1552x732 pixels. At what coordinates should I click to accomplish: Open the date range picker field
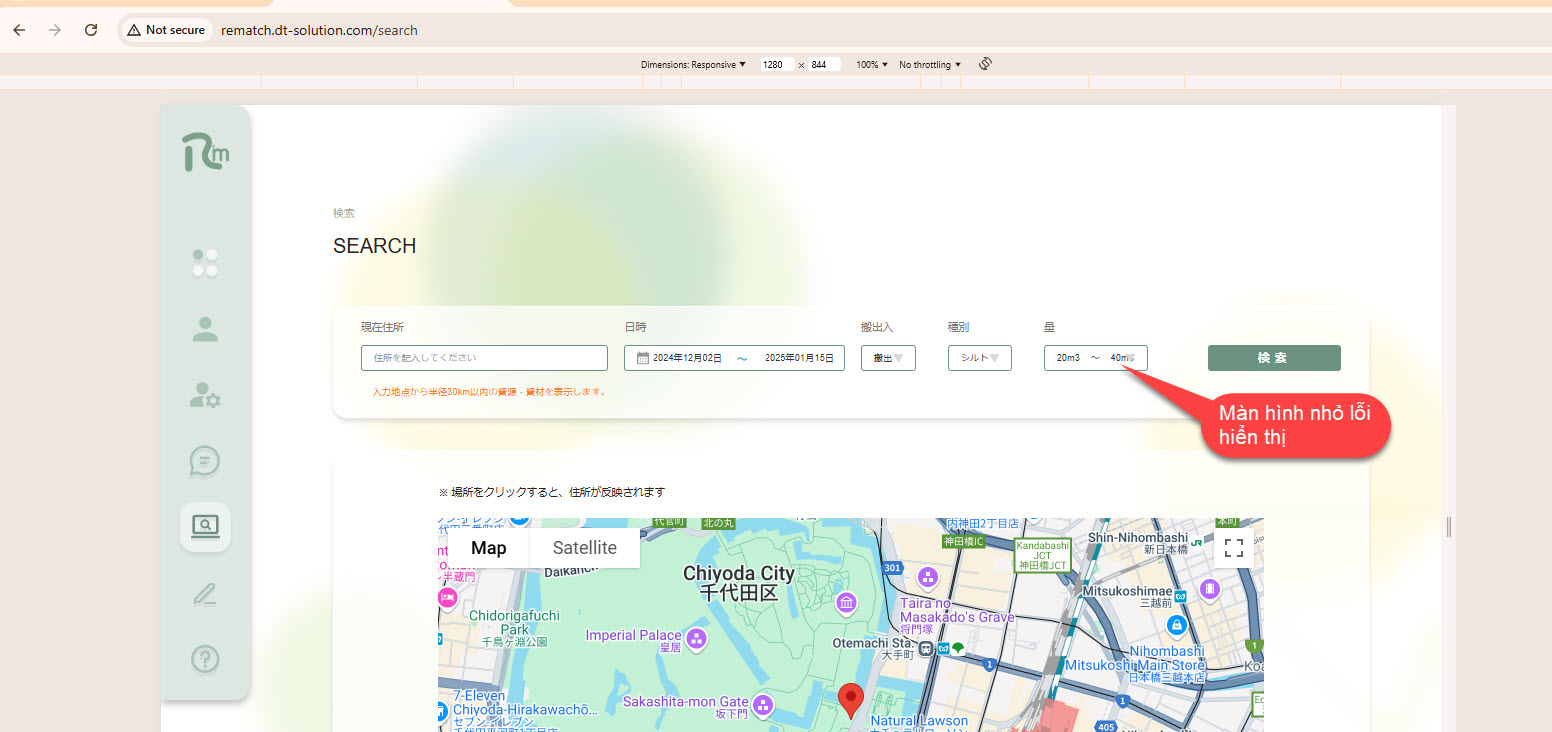click(734, 358)
